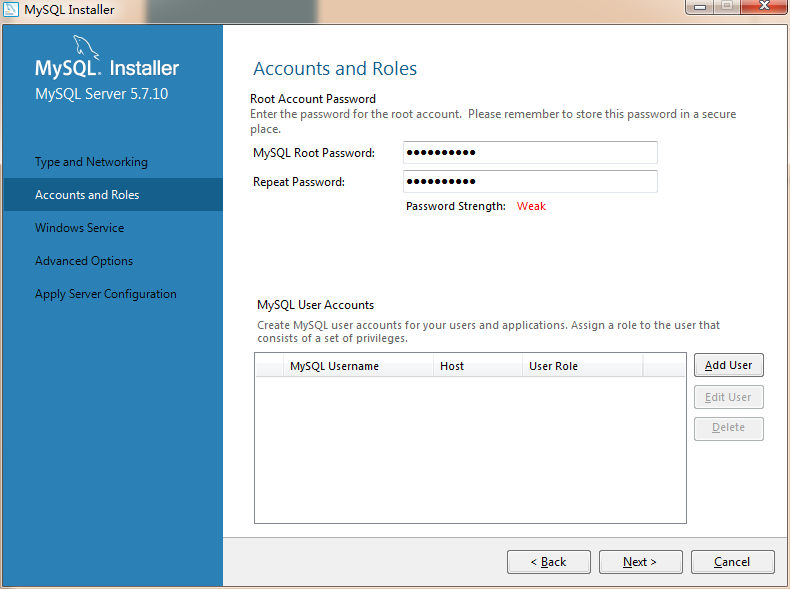The height and width of the screenshot is (589, 790).
Task: Select the Accounts and Roles step
Action: [x=87, y=195]
